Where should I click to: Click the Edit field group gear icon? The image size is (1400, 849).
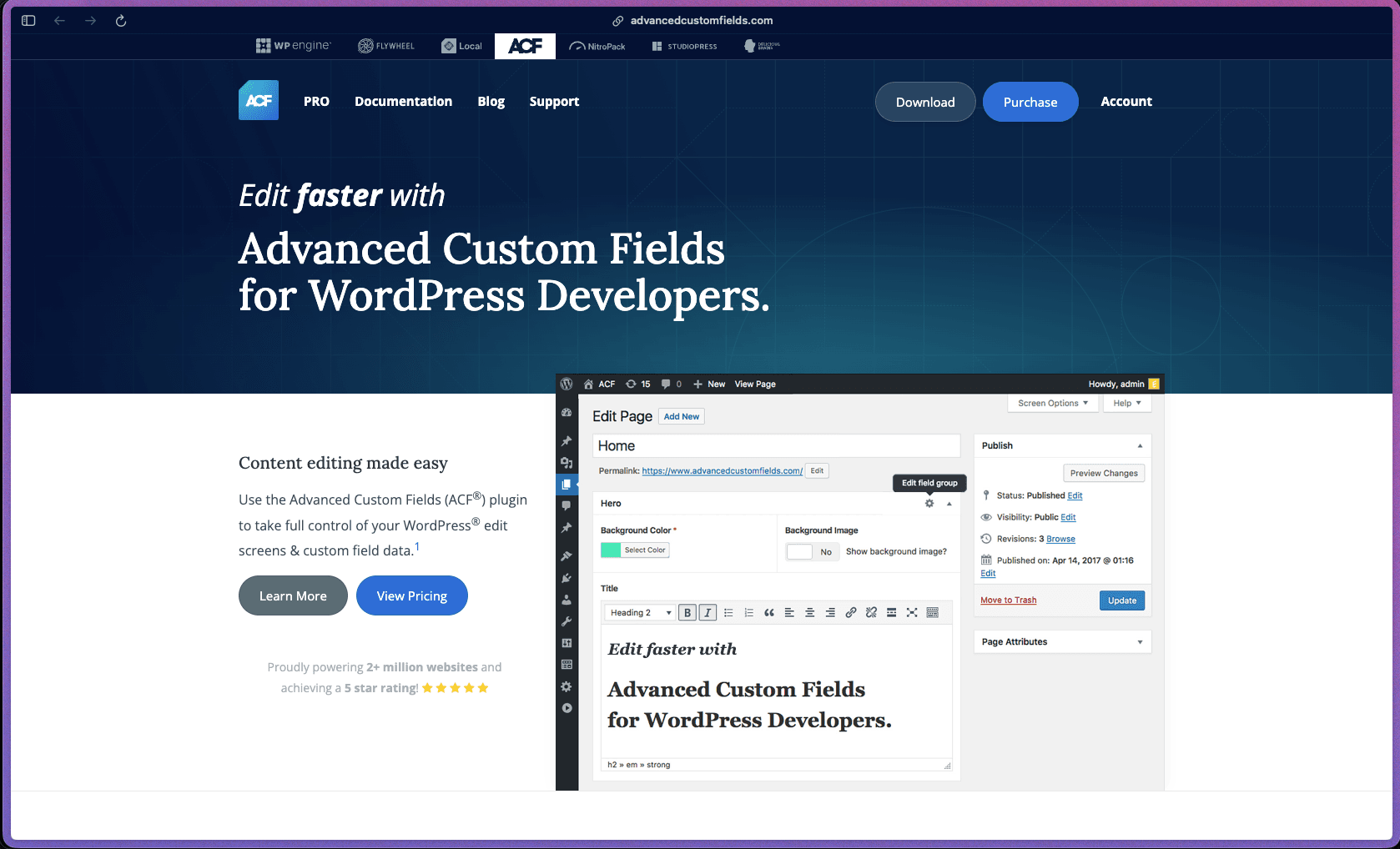tap(929, 503)
